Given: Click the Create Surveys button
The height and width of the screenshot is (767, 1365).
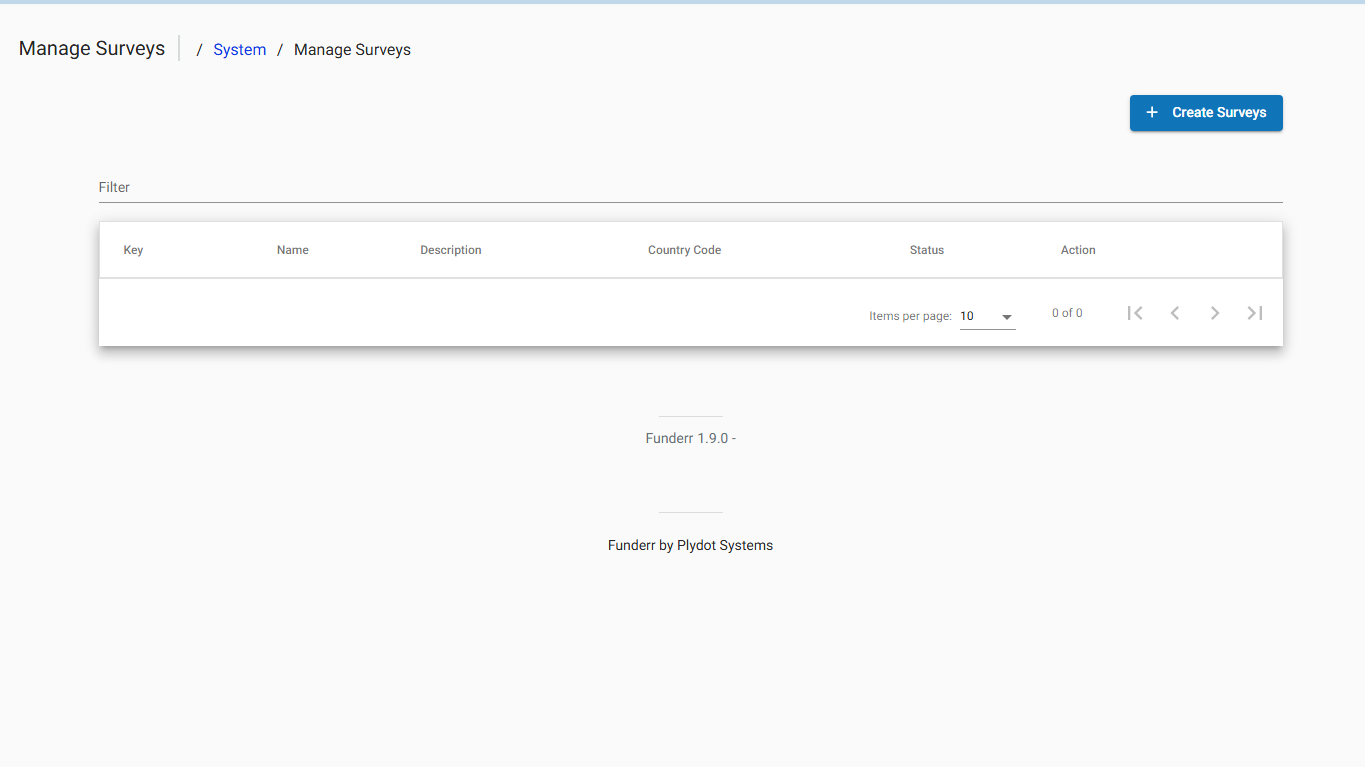Looking at the screenshot, I should click(x=1206, y=112).
